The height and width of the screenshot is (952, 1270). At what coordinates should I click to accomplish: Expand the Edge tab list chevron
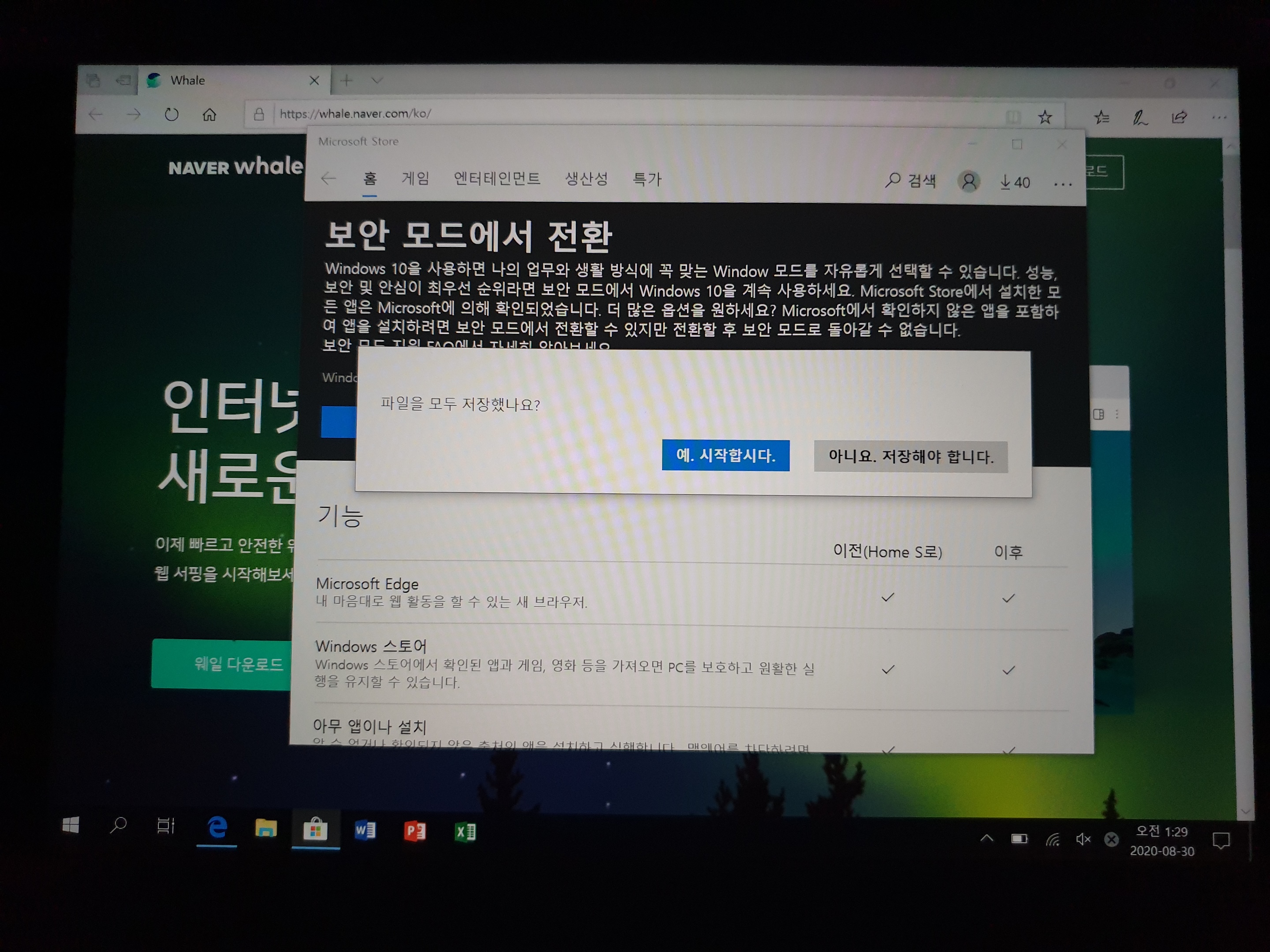point(377,80)
